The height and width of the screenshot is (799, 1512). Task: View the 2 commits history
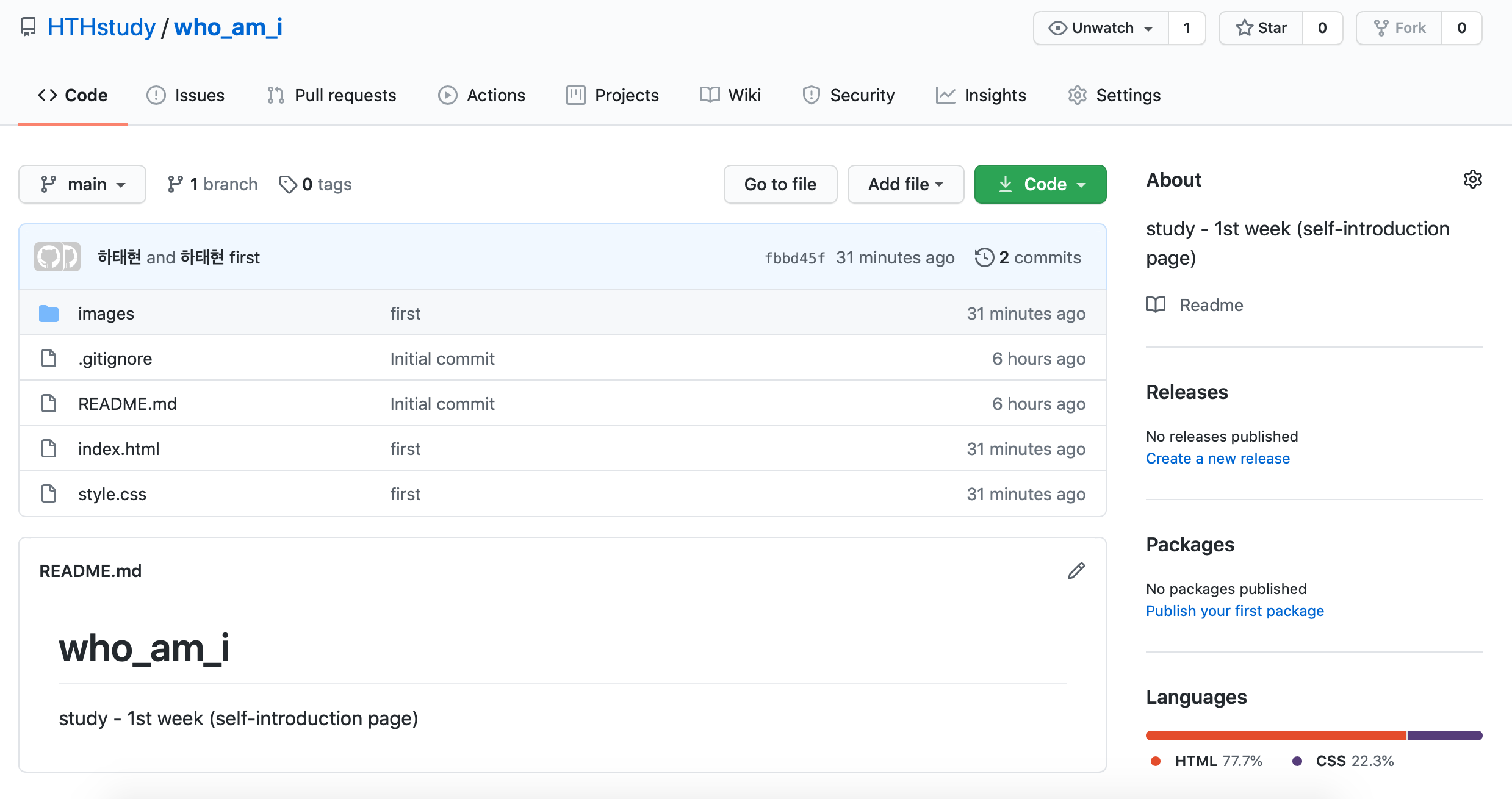point(1028,257)
